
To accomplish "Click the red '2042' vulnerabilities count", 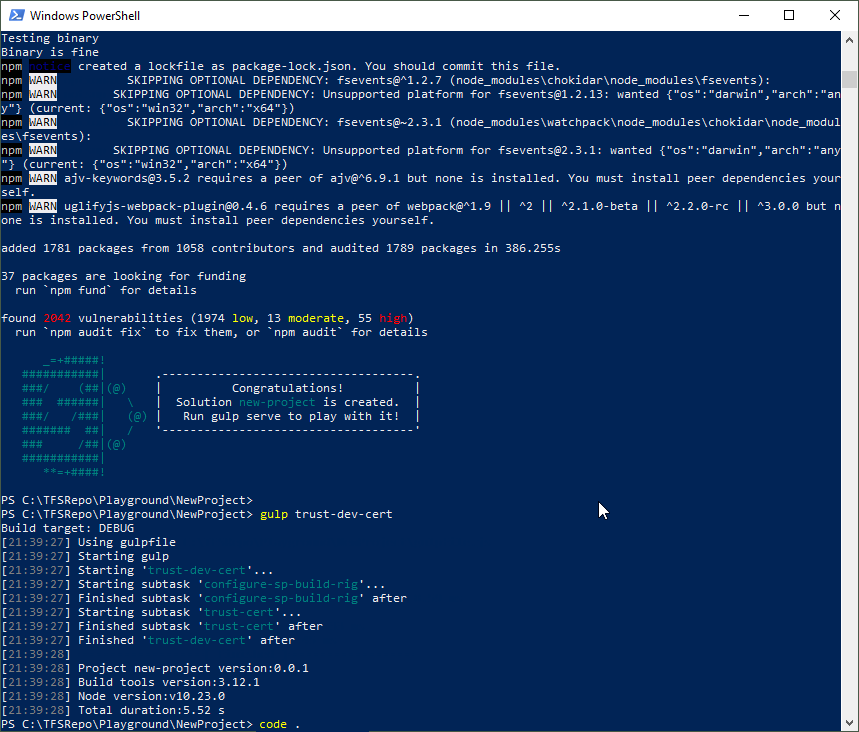I will [x=57, y=318].
